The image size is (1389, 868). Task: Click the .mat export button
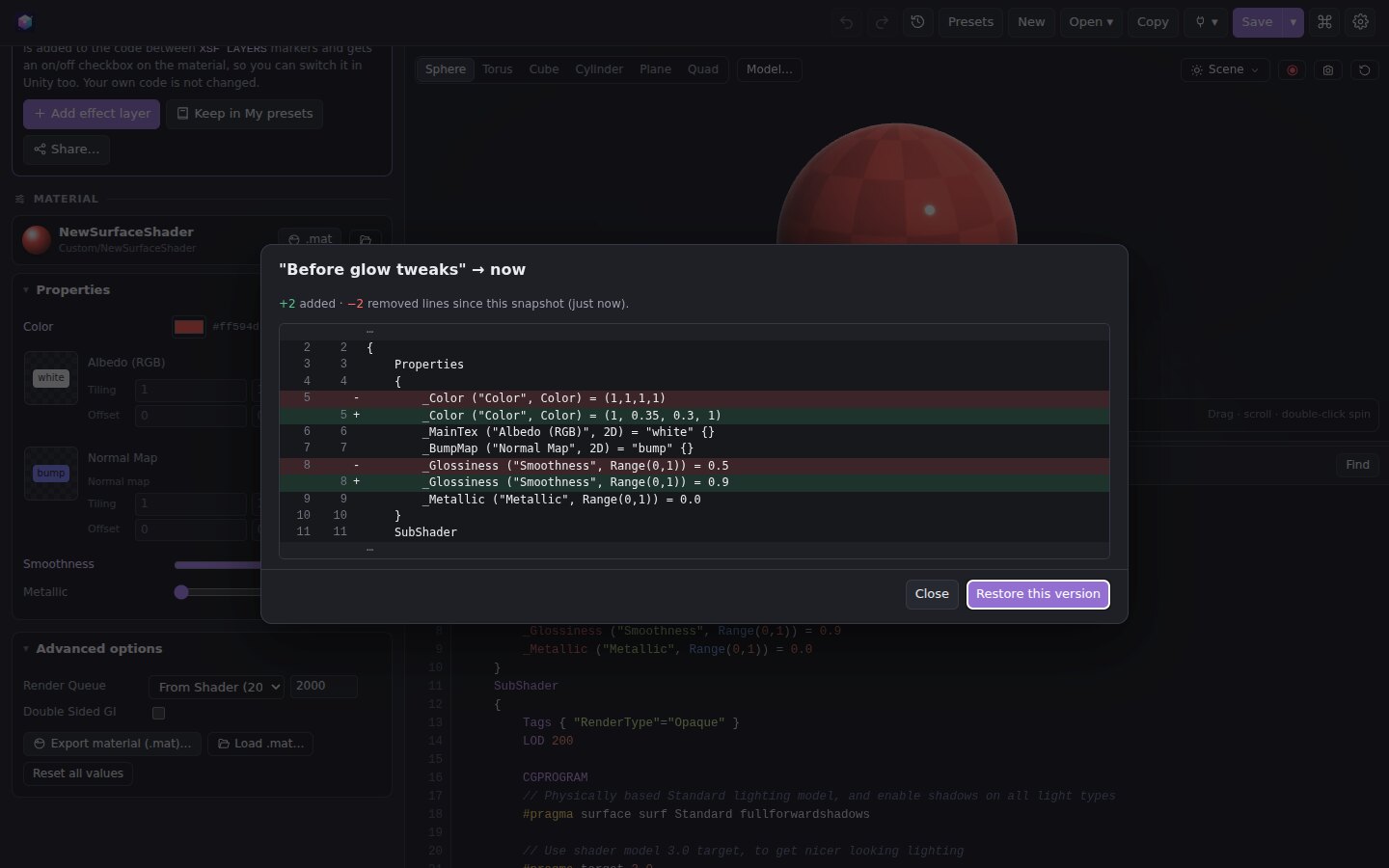(310, 239)
